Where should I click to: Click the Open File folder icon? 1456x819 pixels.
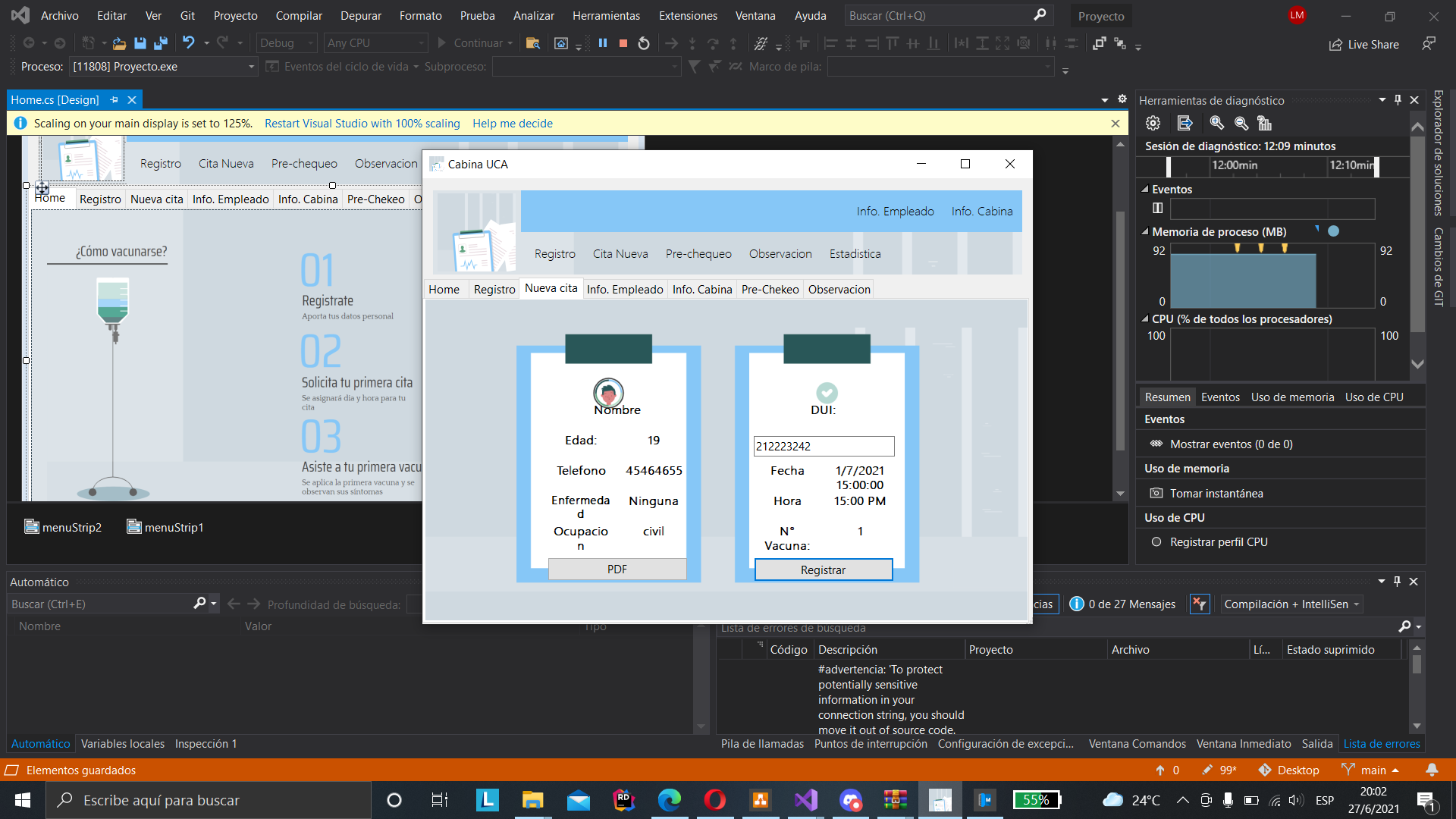click(119, 43)
